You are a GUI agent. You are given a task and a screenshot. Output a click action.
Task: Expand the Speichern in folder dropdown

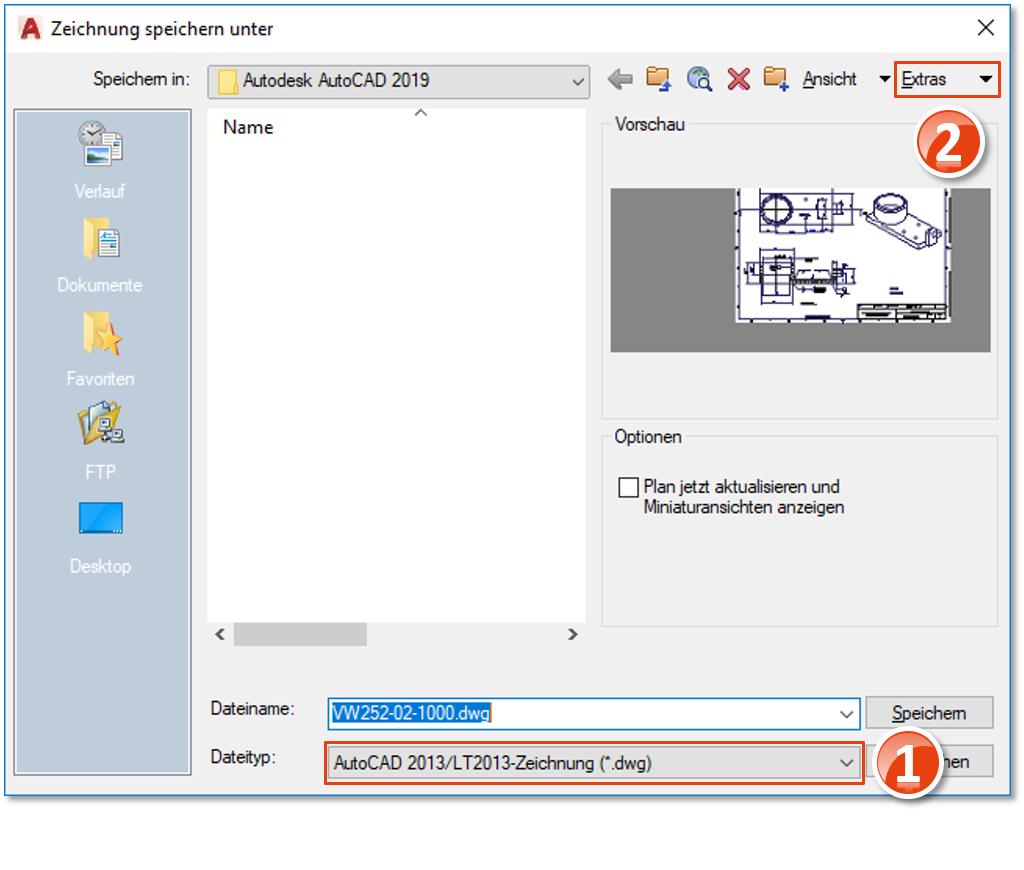click(577, 81)
